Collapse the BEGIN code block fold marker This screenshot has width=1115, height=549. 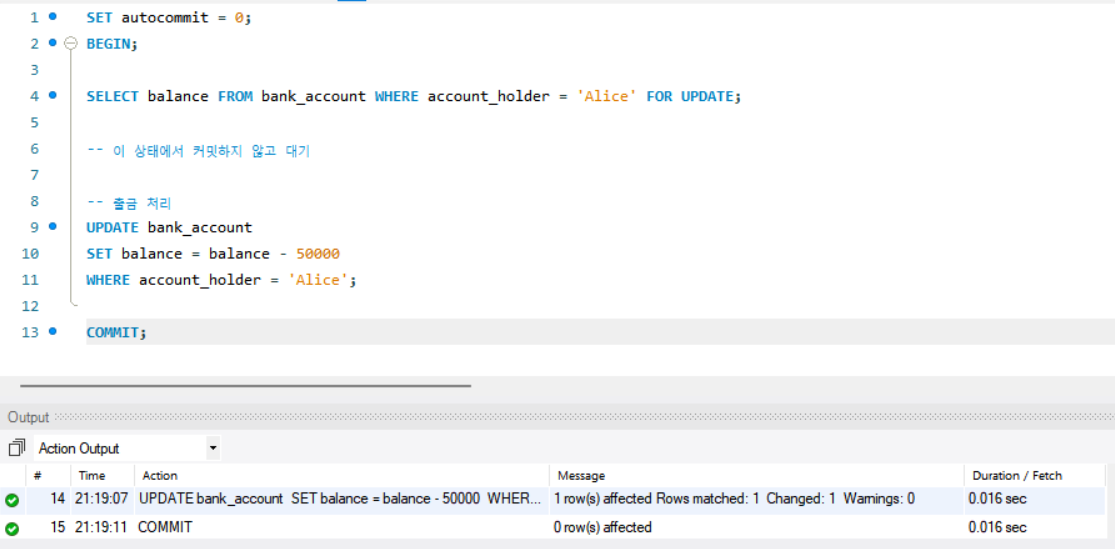click(x=70, y=43)
